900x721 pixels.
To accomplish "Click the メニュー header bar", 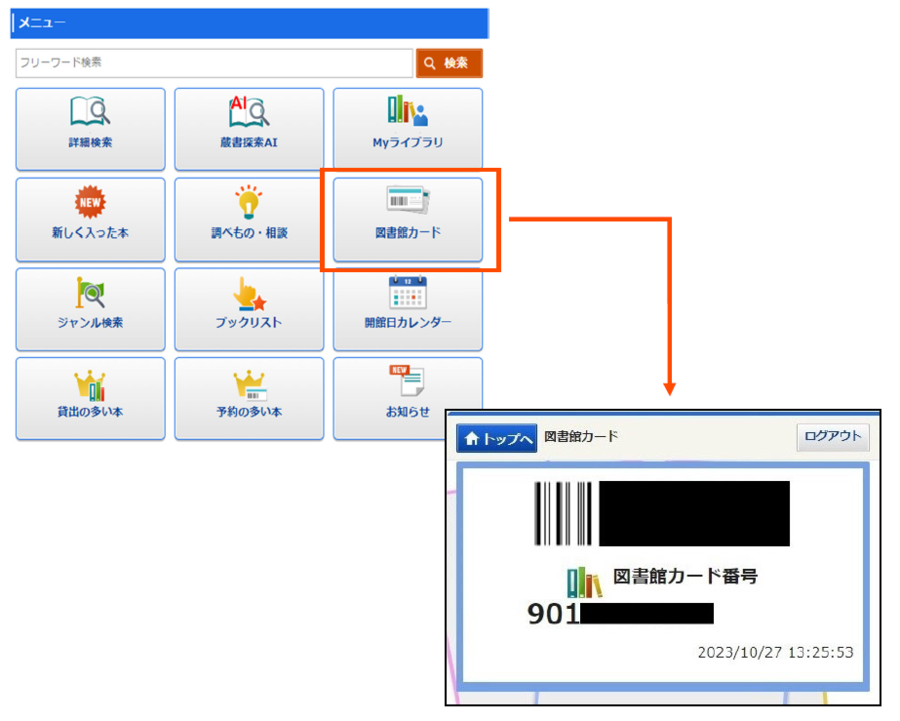I will click(x=249, y=23).
